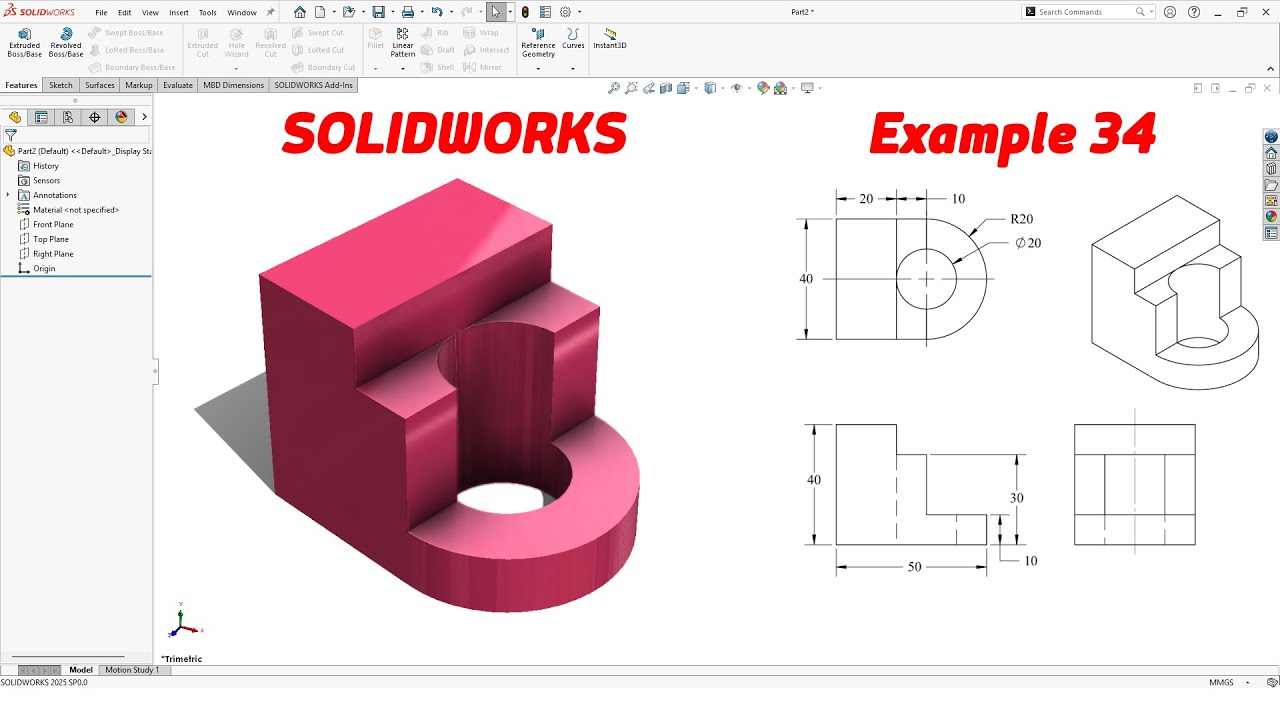
Task: Save the document with the floppy icon
Action: (x=378, y=12)
